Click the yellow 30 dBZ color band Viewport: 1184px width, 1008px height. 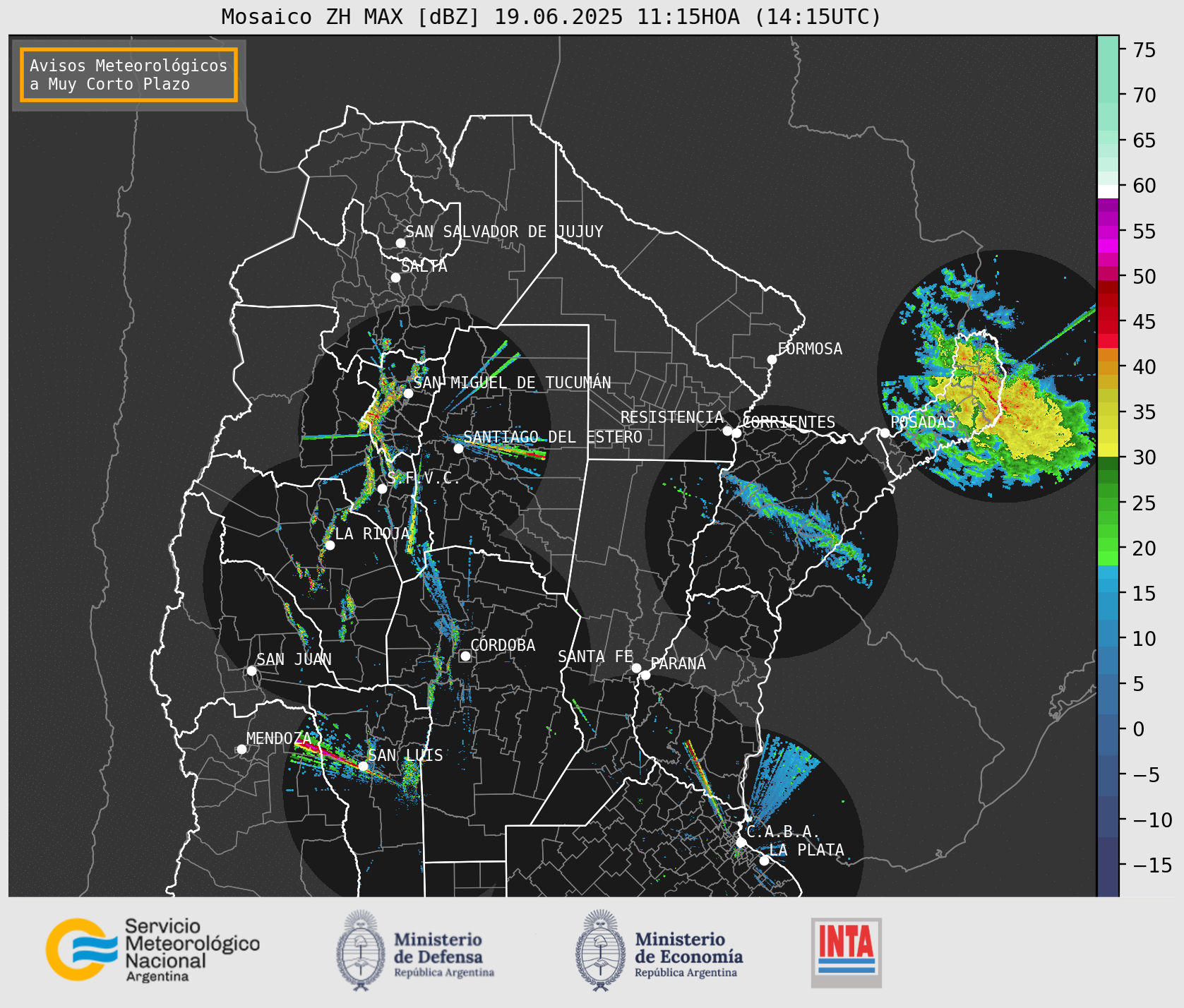(x=1108, y=450)
